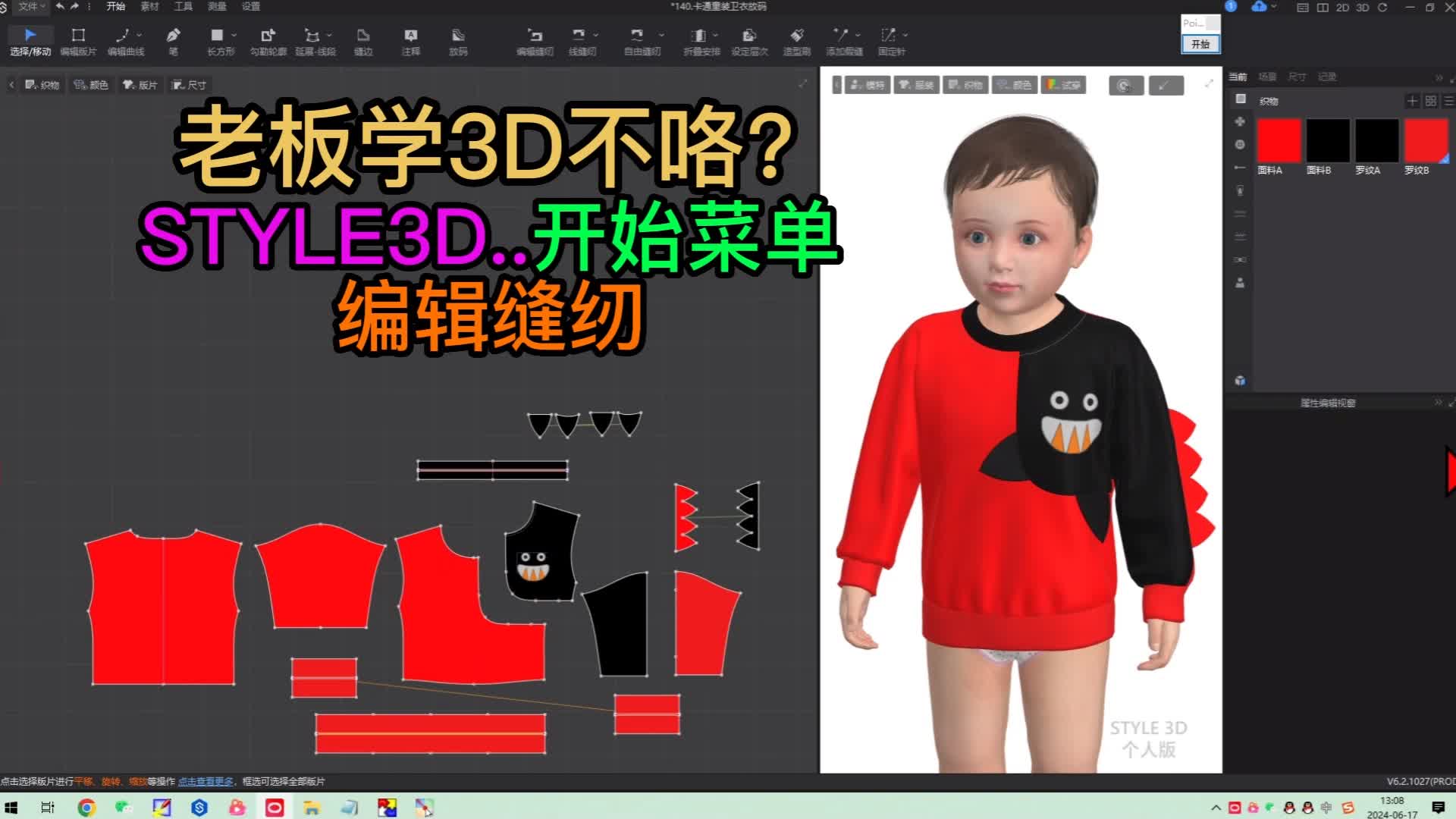Image resolution: width=1456 pixels, height=819 pixels.
Task: Click the undo arrow icon
Action: click(x=60, y=6)
